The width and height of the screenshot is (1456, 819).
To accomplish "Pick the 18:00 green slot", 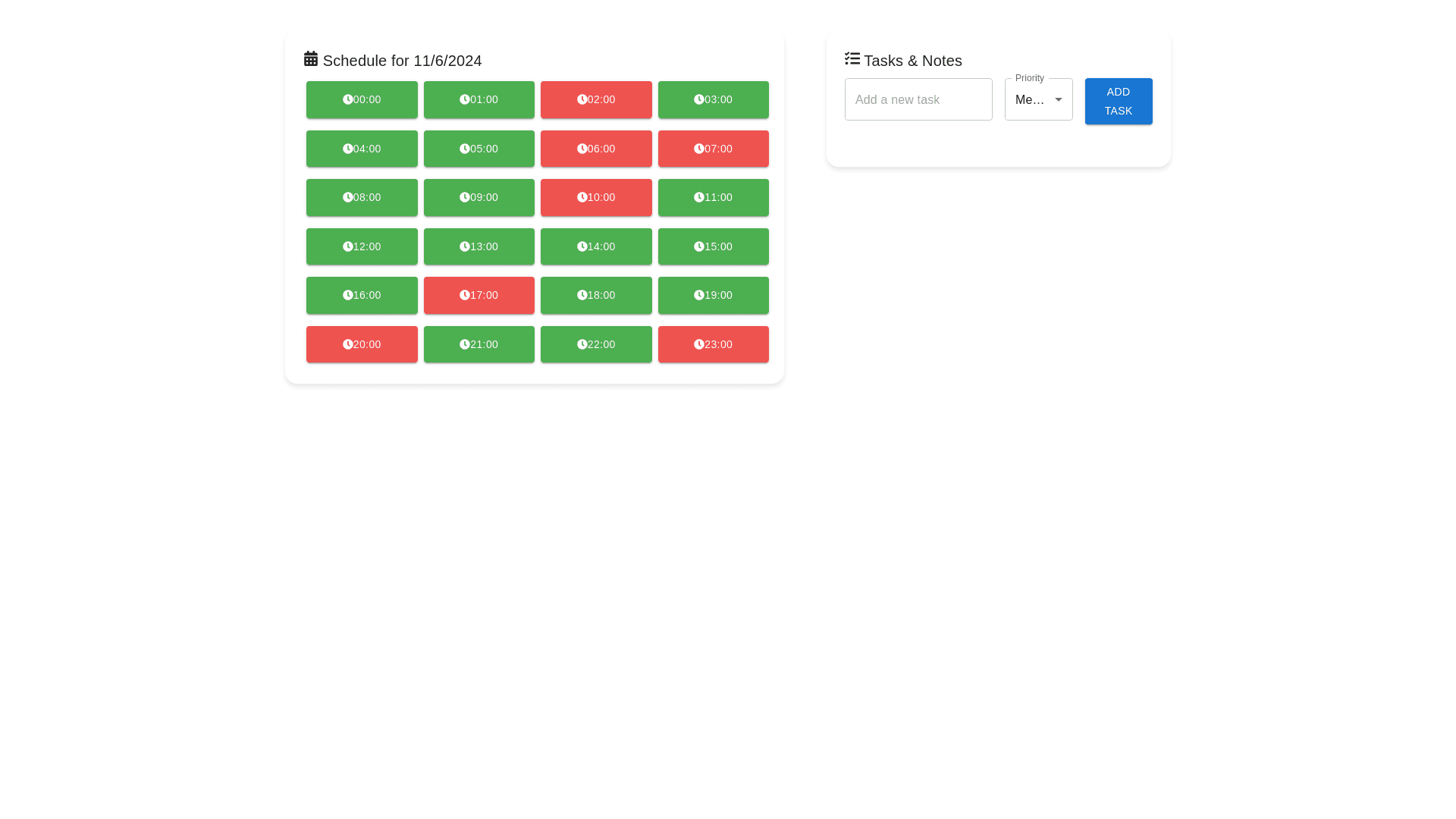I will pyautogui.click(x=595, y=295).
